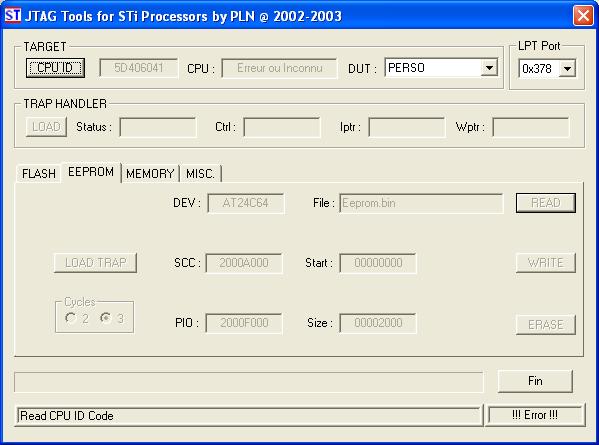Click the progress bar beside Fin
The image size is (599, 445).
249,382
